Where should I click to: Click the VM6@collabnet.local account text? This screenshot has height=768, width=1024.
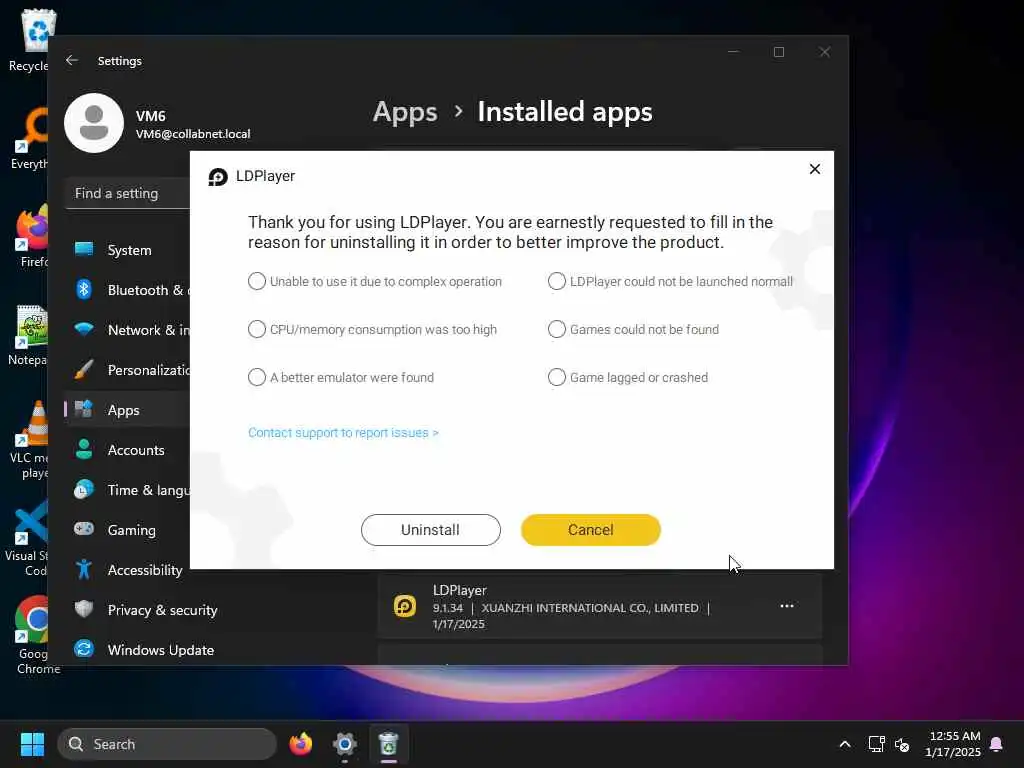tap(193, 134)
